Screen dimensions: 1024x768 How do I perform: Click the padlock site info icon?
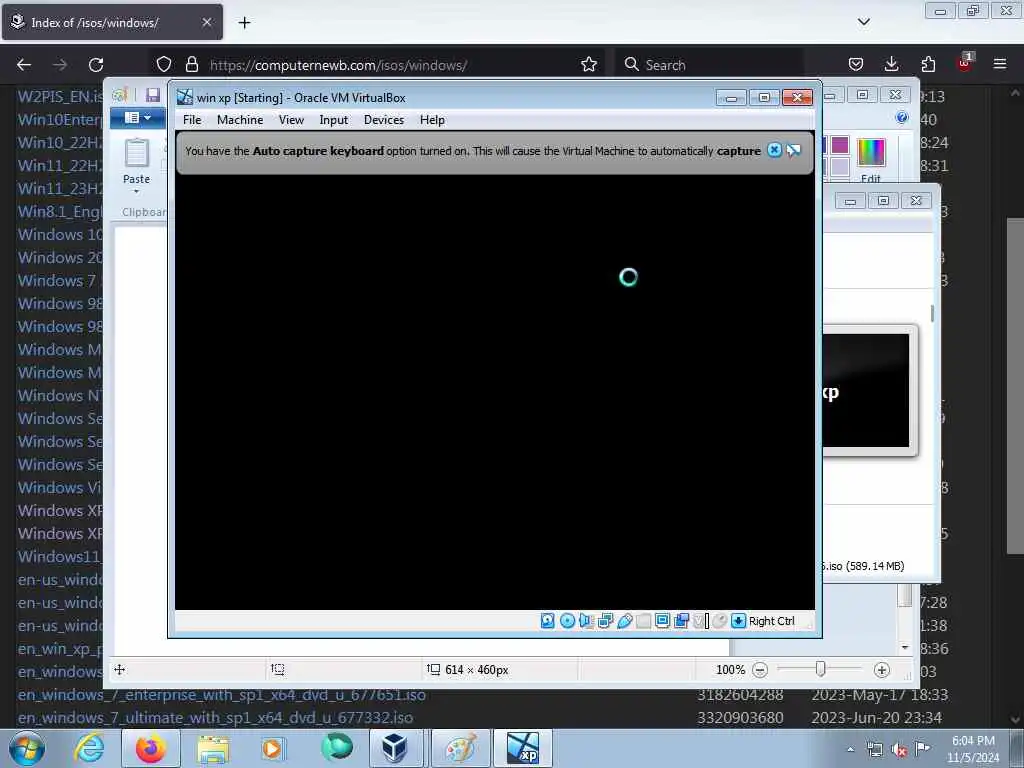(191, 64)
